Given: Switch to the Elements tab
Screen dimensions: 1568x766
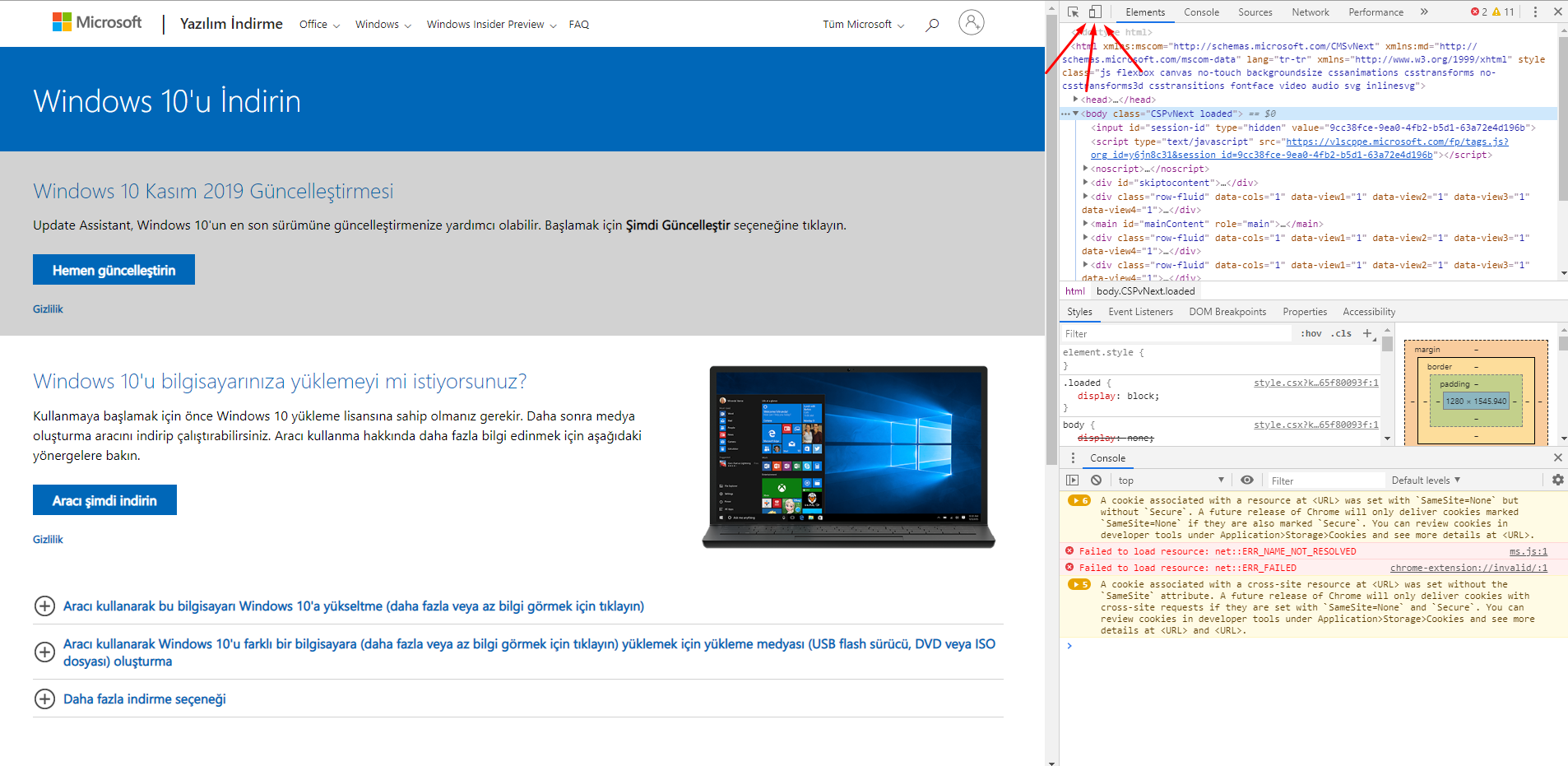Looking at the screenshot, I should pyautogui.click(x=1145, y=12).
